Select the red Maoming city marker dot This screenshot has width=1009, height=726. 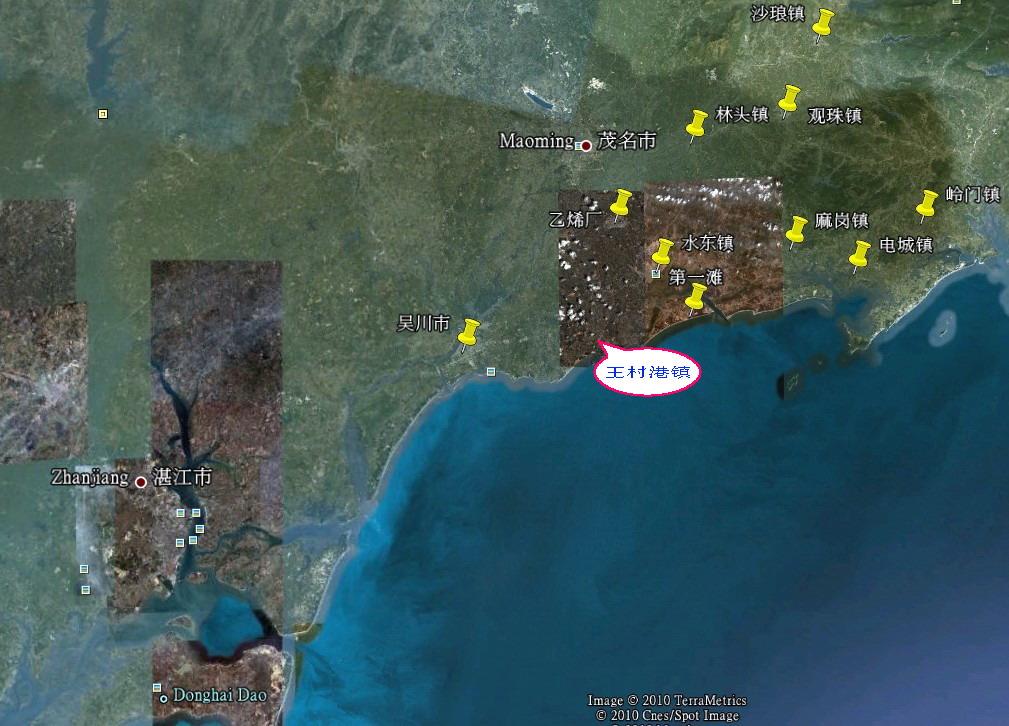(586, 146)
